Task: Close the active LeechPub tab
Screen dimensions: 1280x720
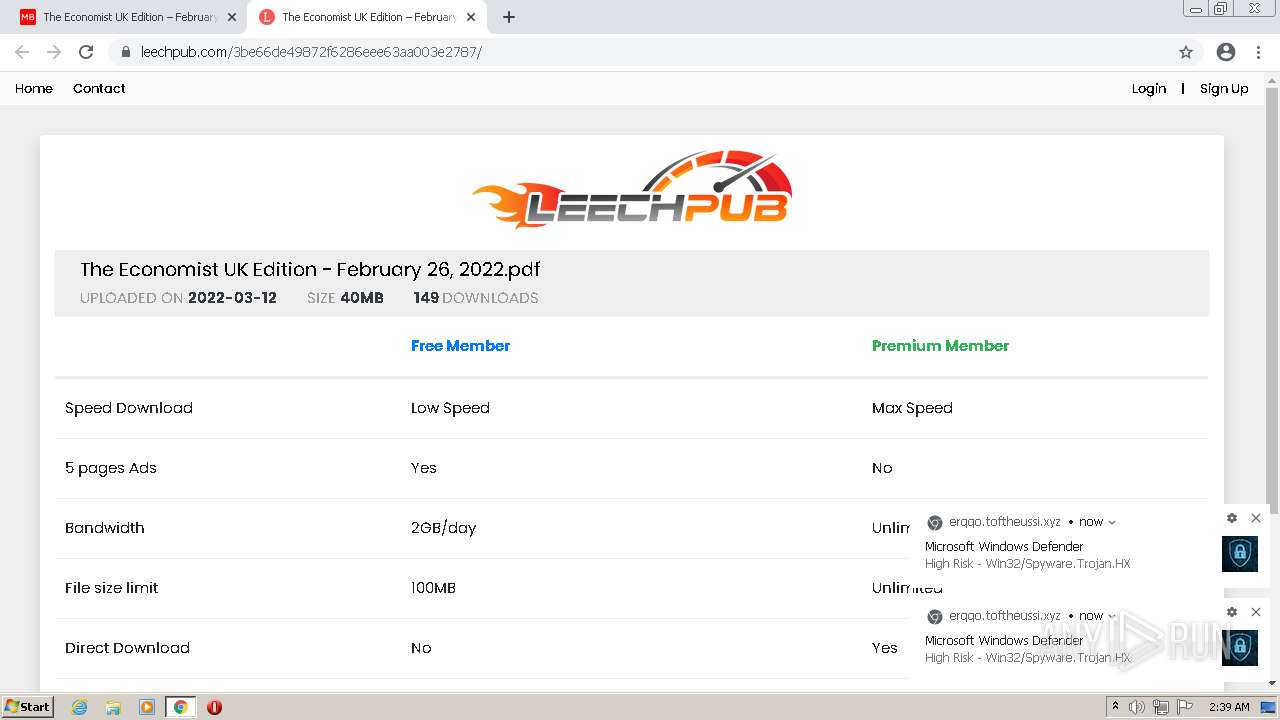Action: click(x=471, y=17)
